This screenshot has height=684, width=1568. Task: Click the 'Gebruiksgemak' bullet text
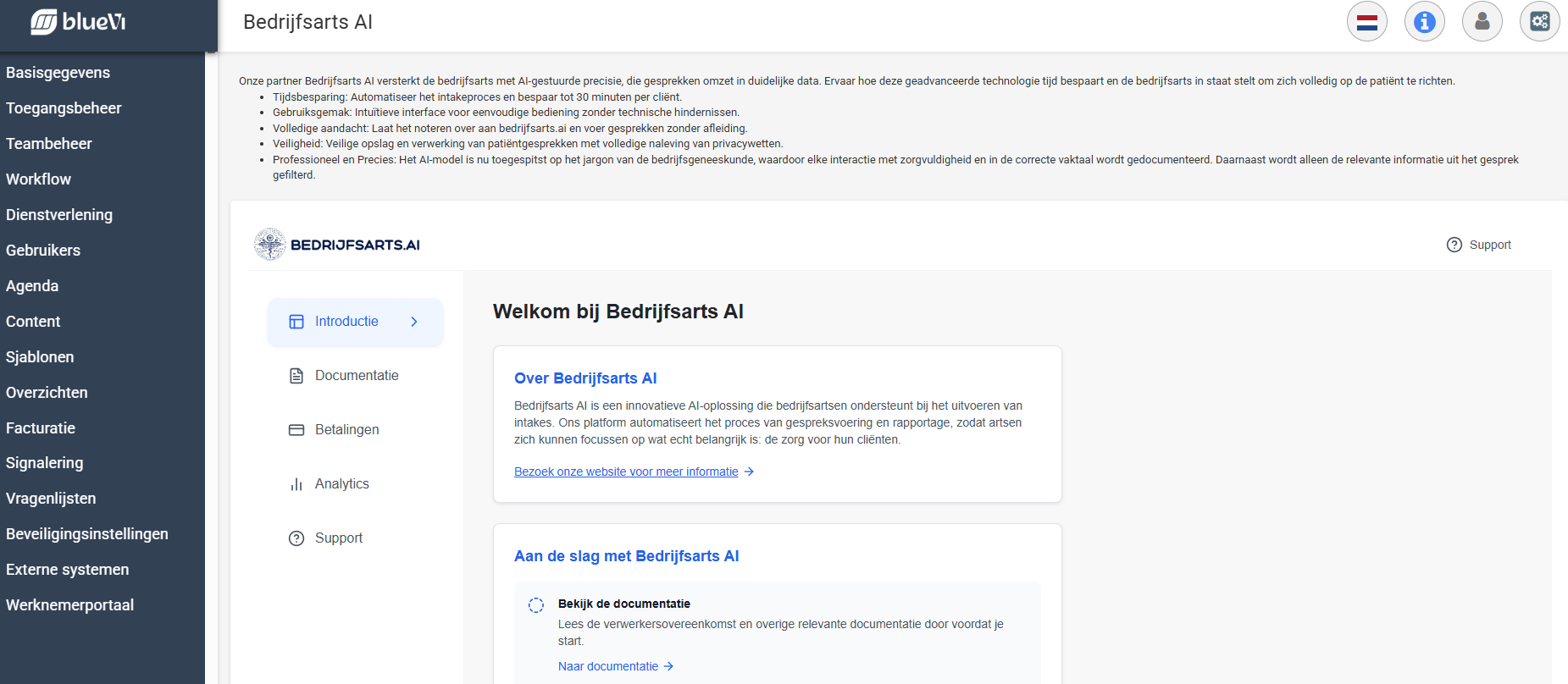pyautogui.click(x=506, y=113)
